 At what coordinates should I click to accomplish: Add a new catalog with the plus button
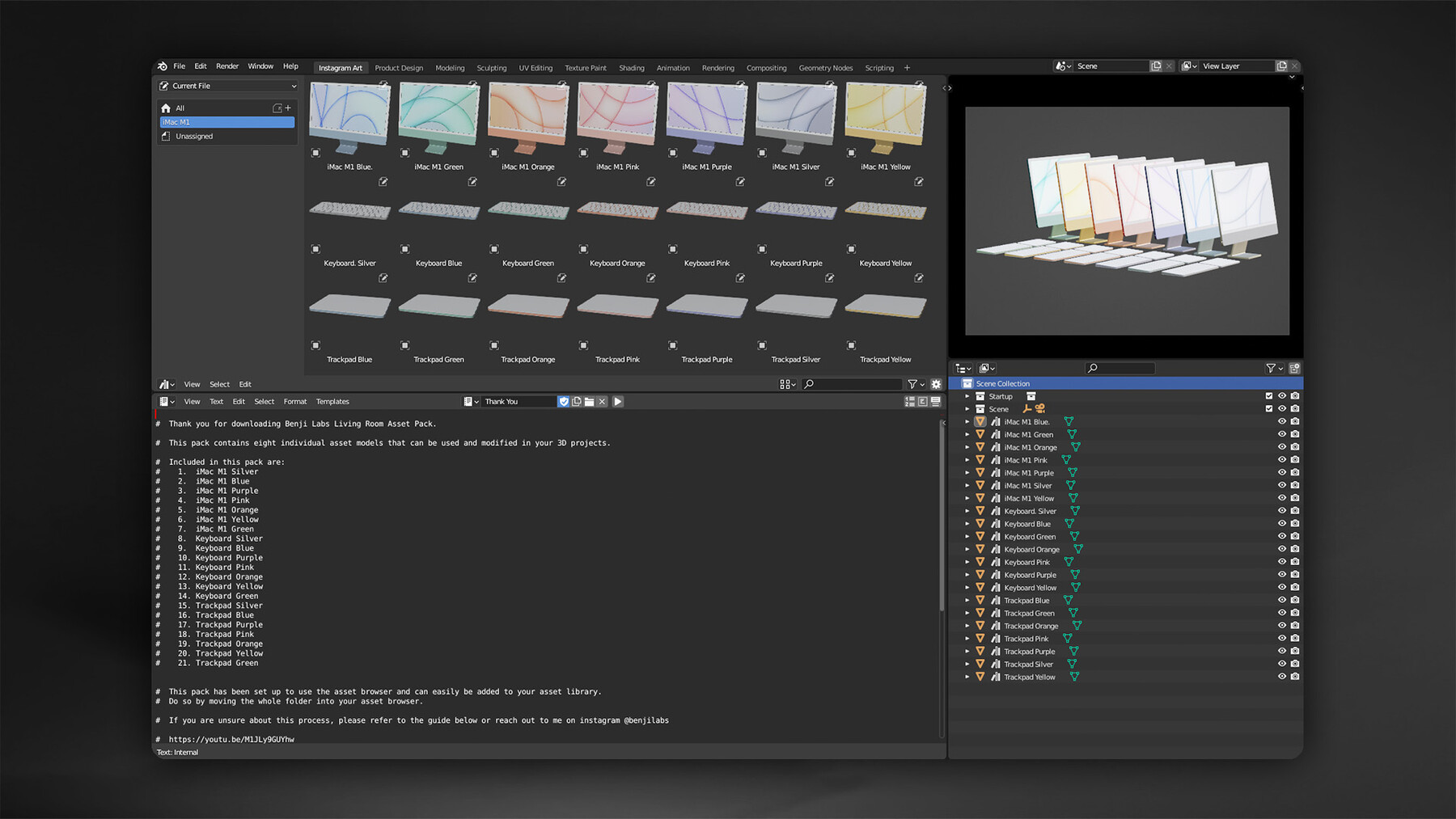click(x=288, y=107)
